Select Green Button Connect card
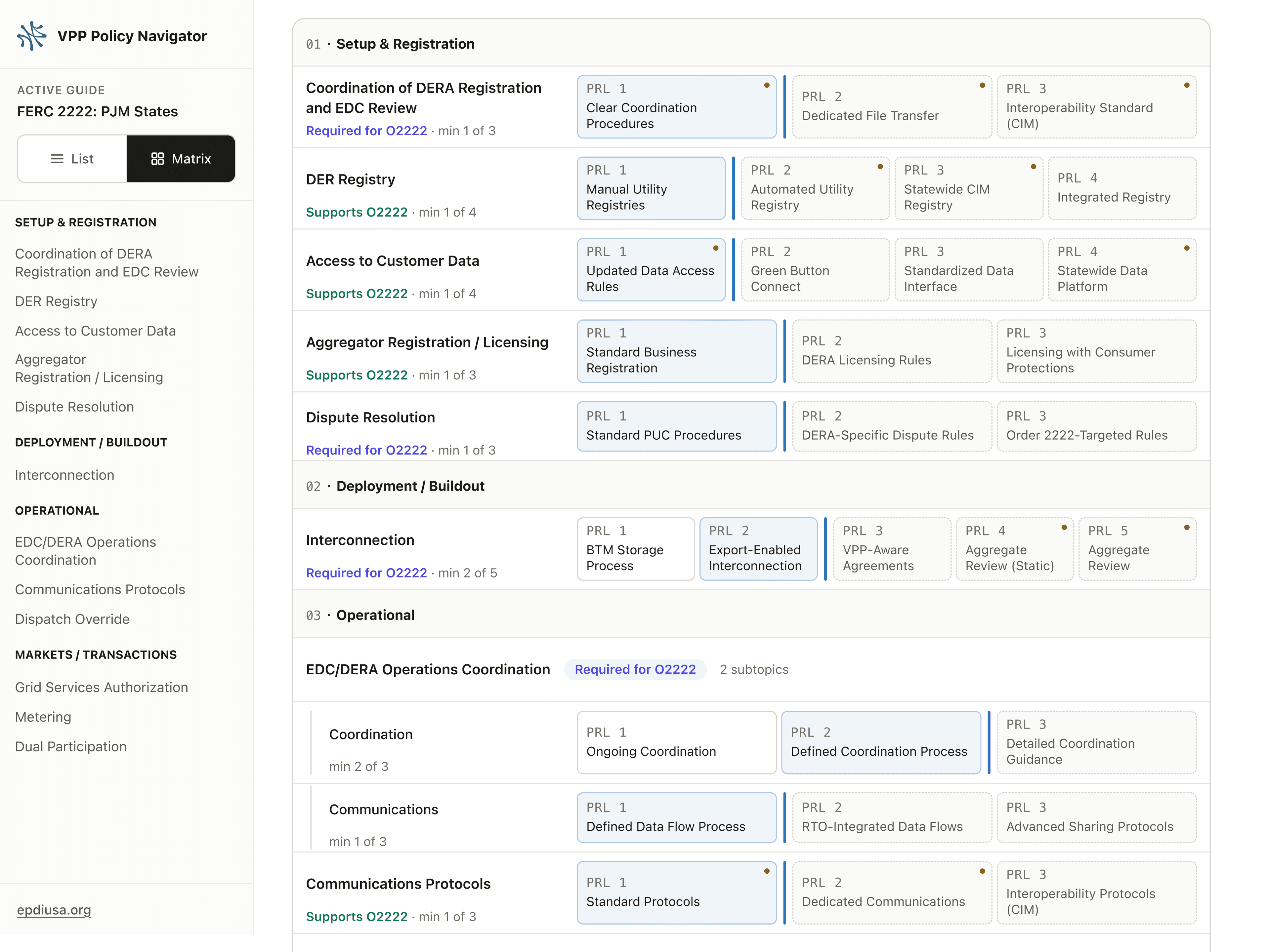 815,270
